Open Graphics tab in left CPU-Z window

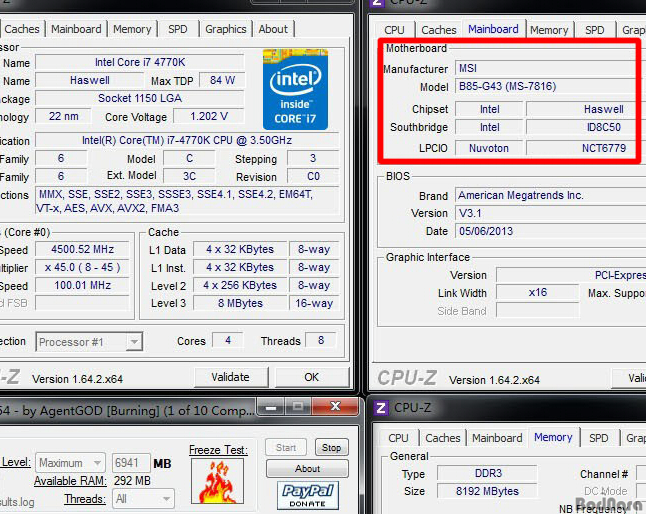click(226, 29)
